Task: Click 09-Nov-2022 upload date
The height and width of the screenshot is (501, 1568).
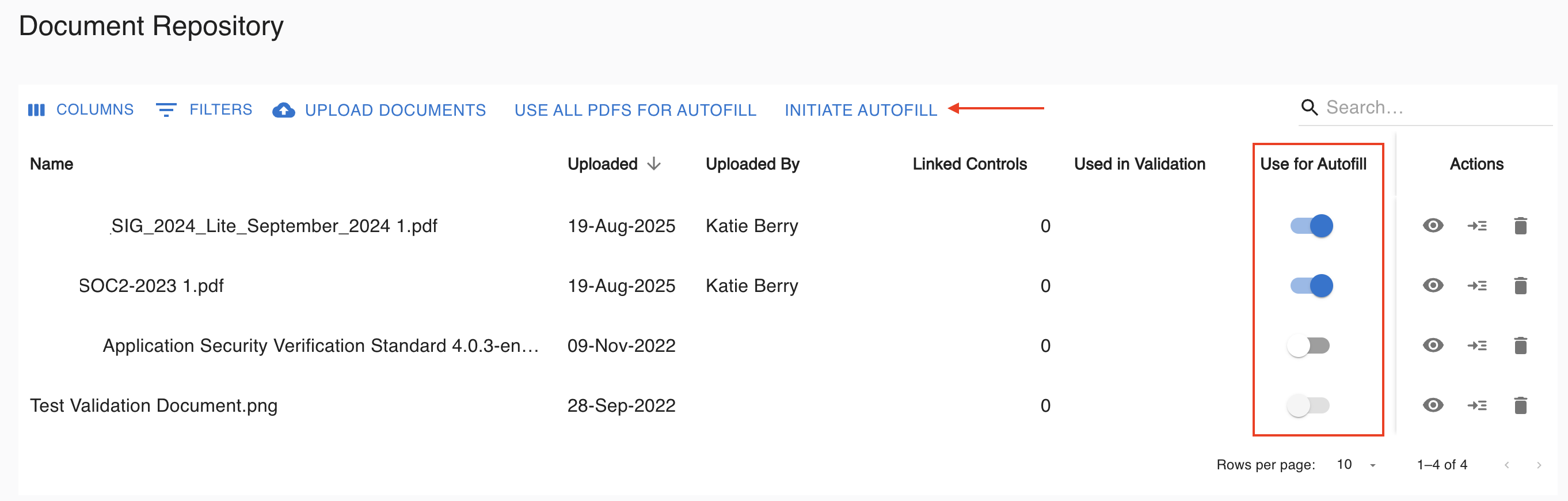Action: (622, 346)
